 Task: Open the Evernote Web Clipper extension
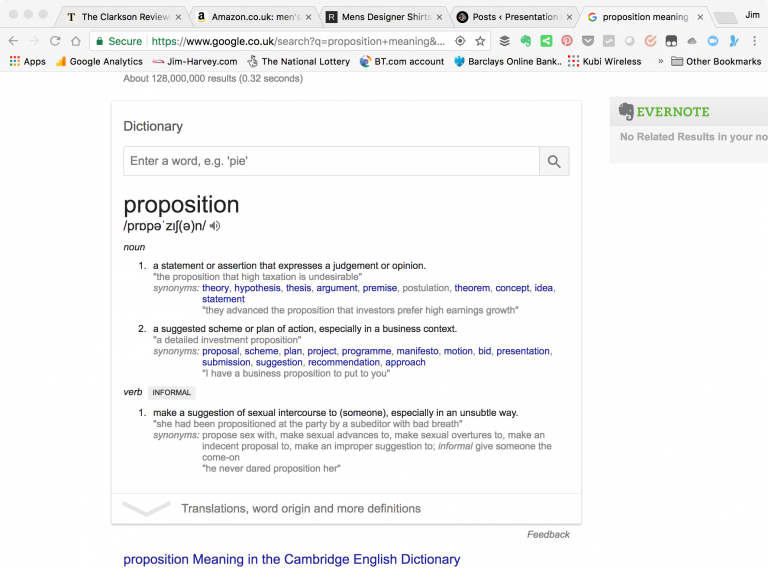[525, 41]
